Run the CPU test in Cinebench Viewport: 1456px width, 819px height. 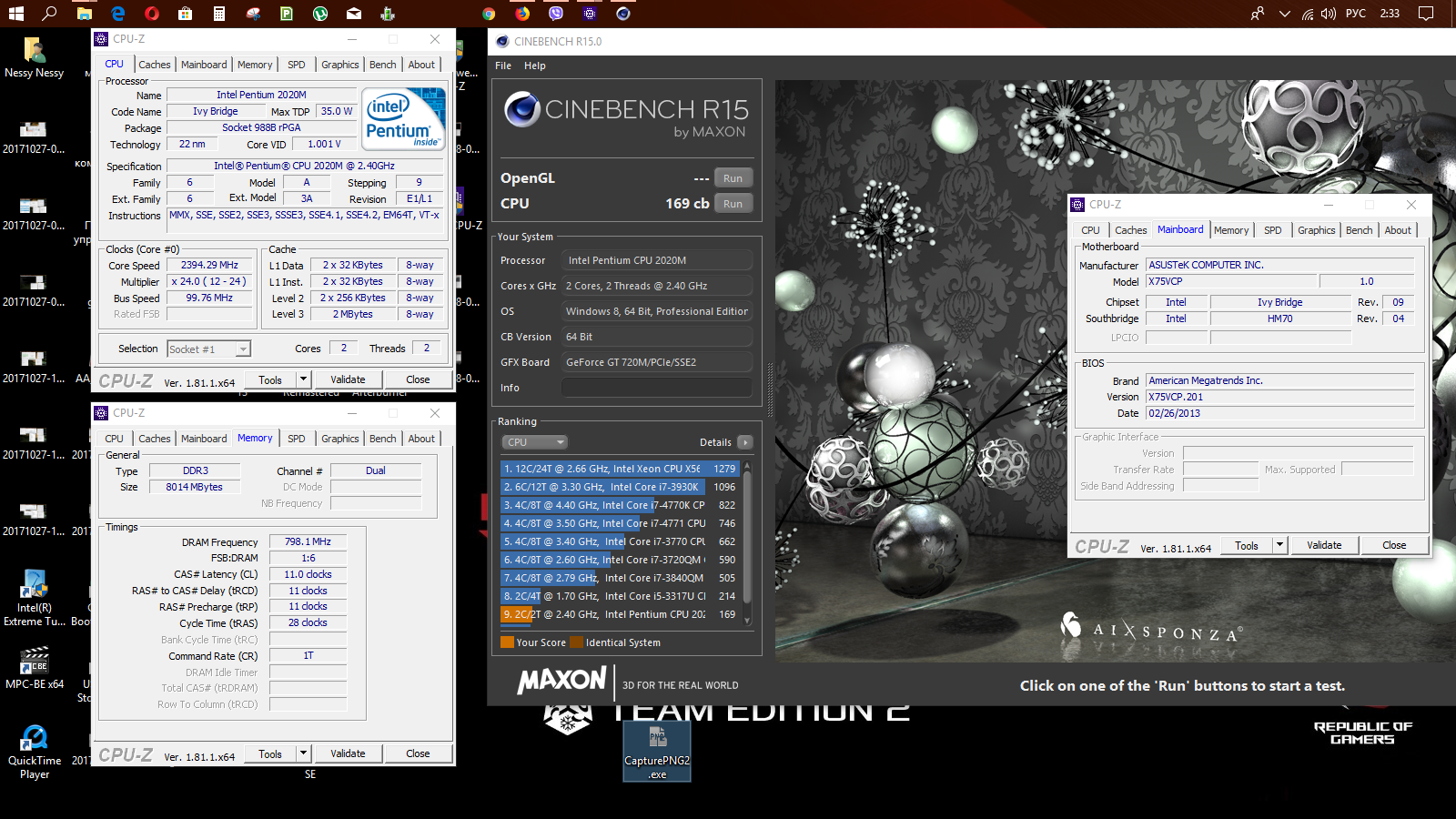click(x=733, y=204)
